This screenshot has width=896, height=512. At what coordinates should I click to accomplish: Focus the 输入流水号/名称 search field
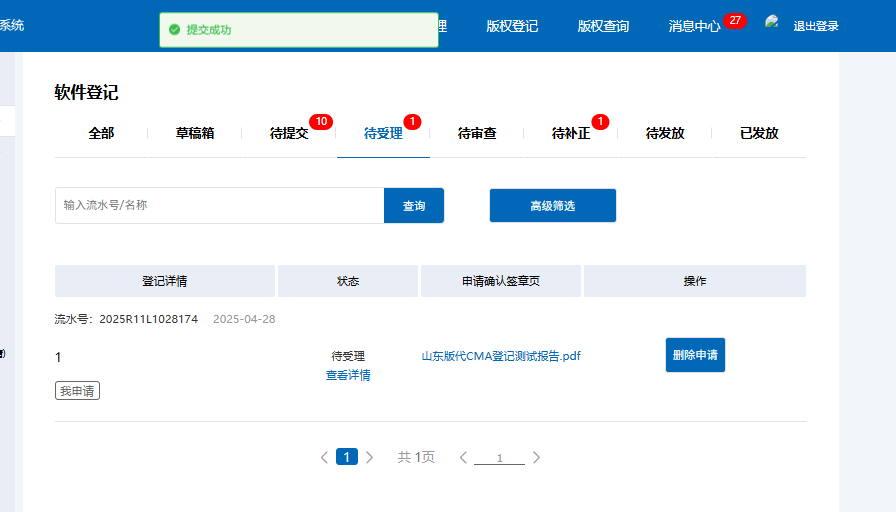[x=219, y=206]
